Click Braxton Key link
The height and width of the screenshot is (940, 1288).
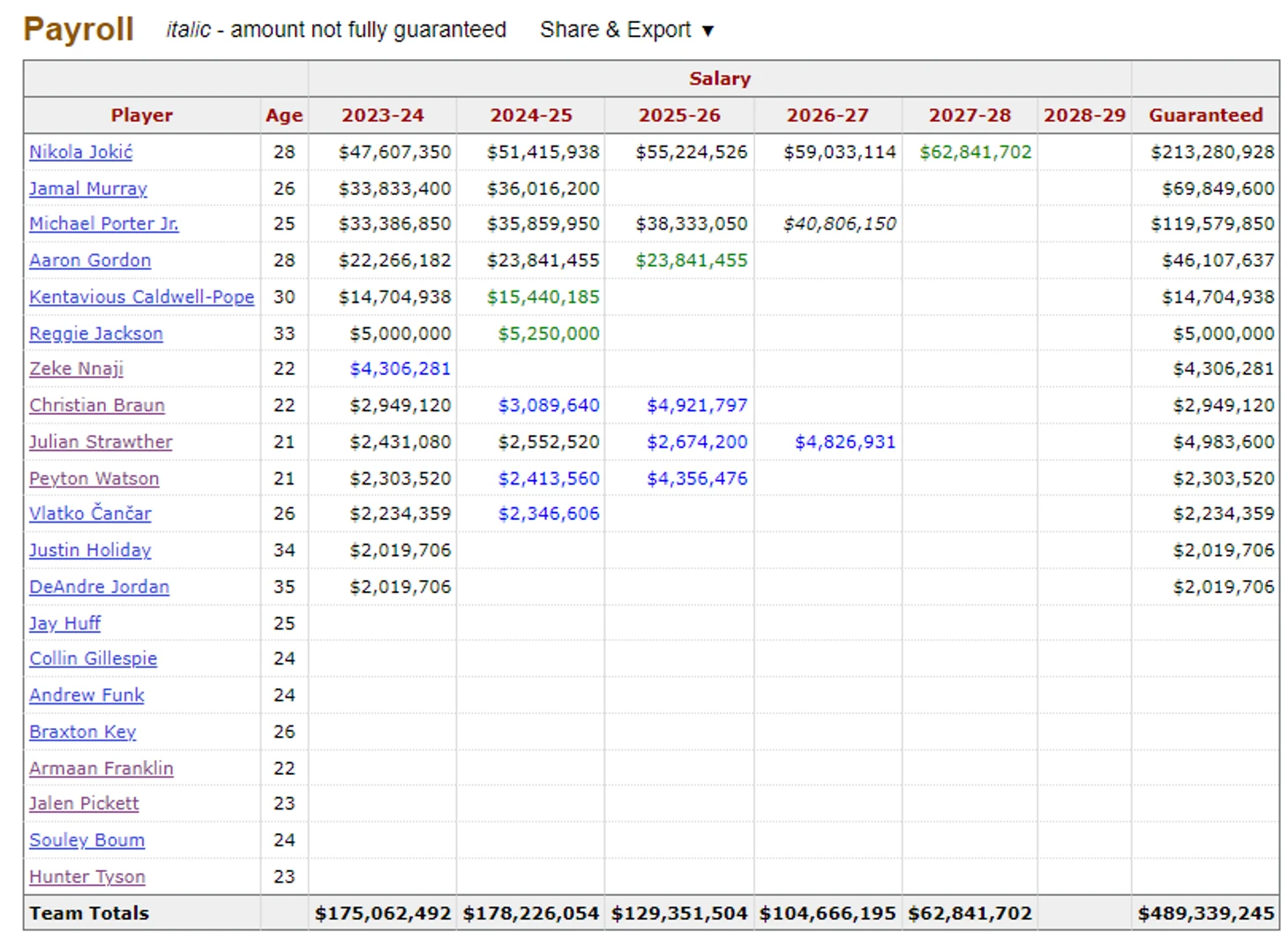83,732
